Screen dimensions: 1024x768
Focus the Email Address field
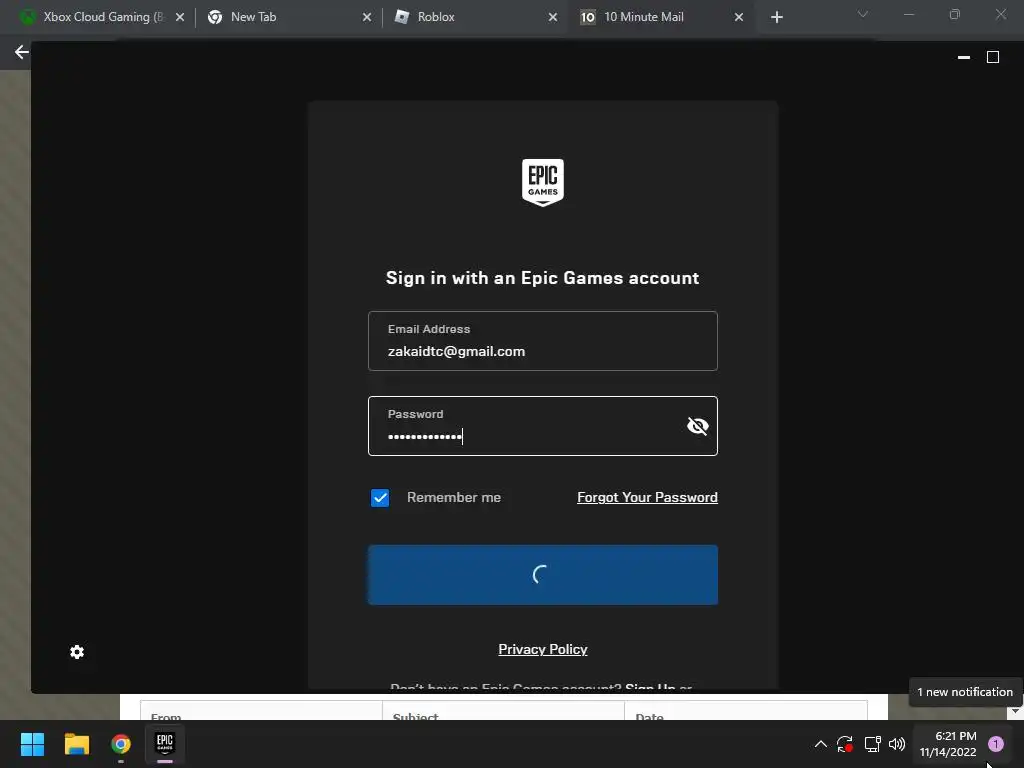tap(543, 341)
